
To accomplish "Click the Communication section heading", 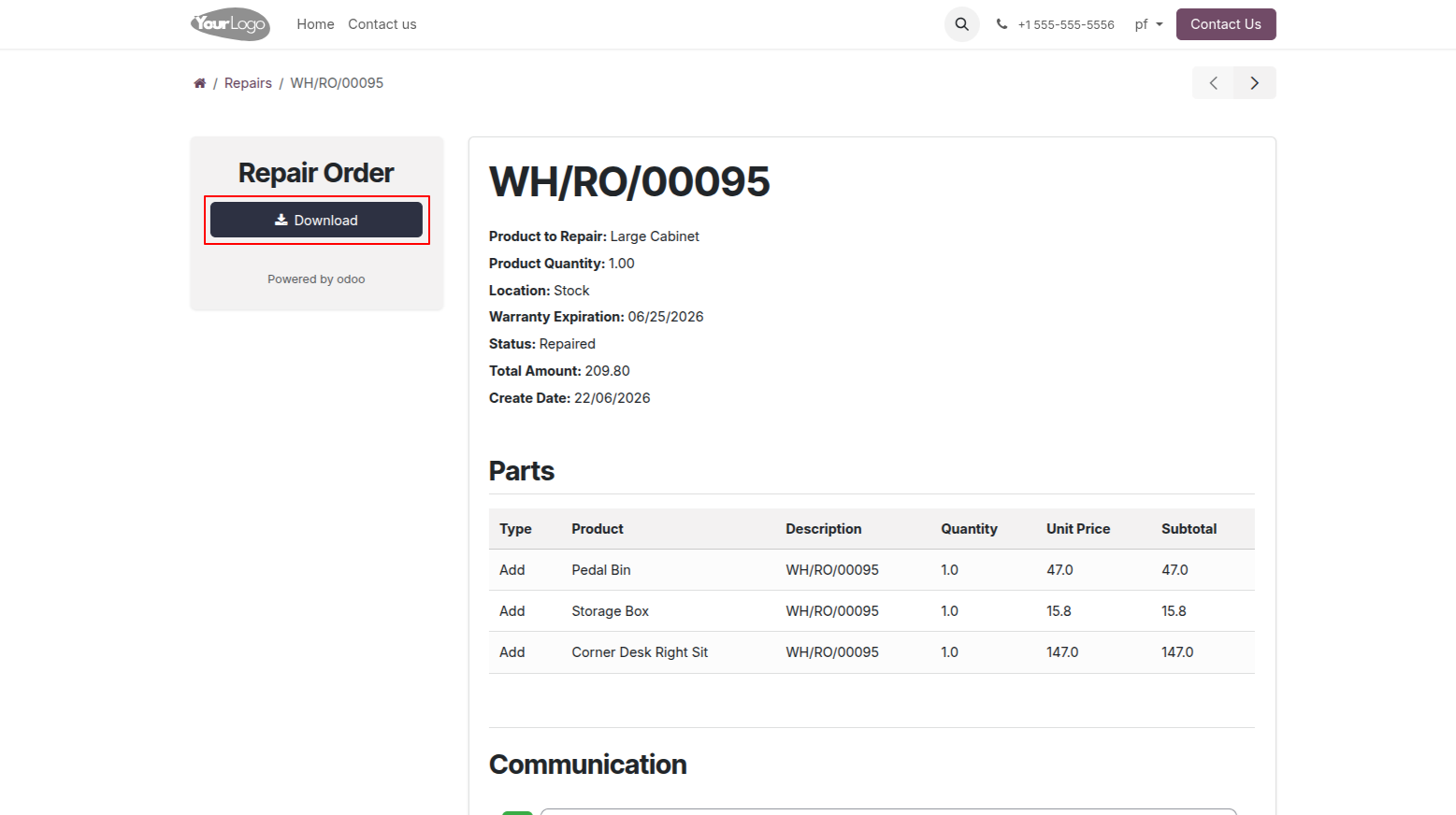I will [588, 765].
